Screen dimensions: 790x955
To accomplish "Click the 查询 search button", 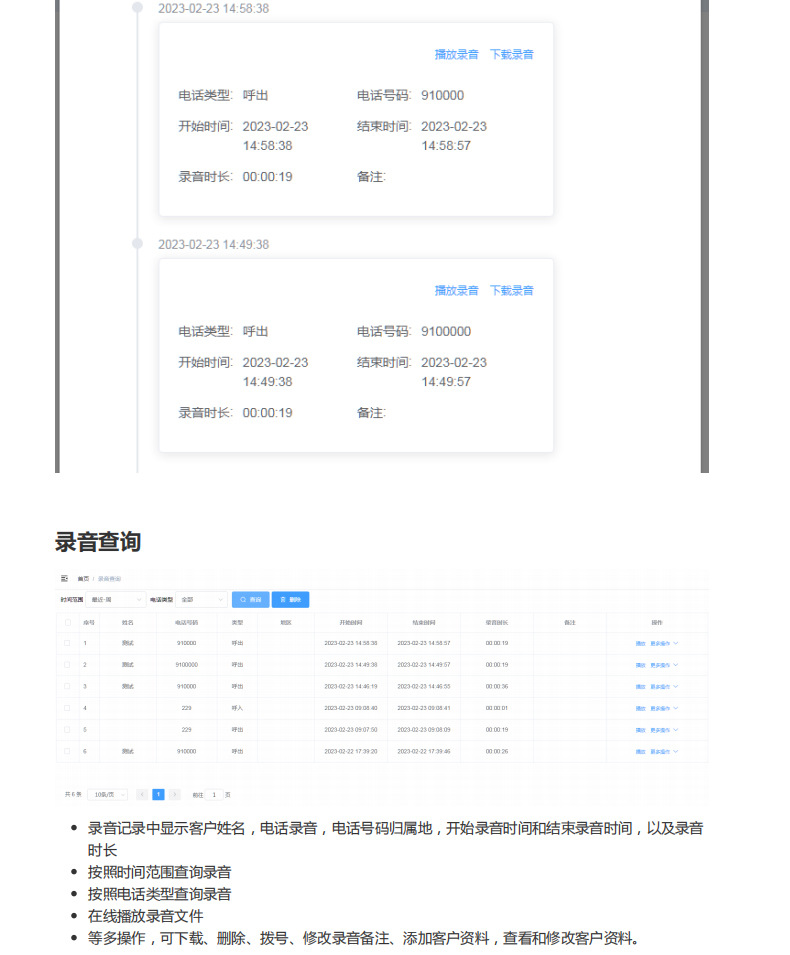I will click(x=250, y=600).
